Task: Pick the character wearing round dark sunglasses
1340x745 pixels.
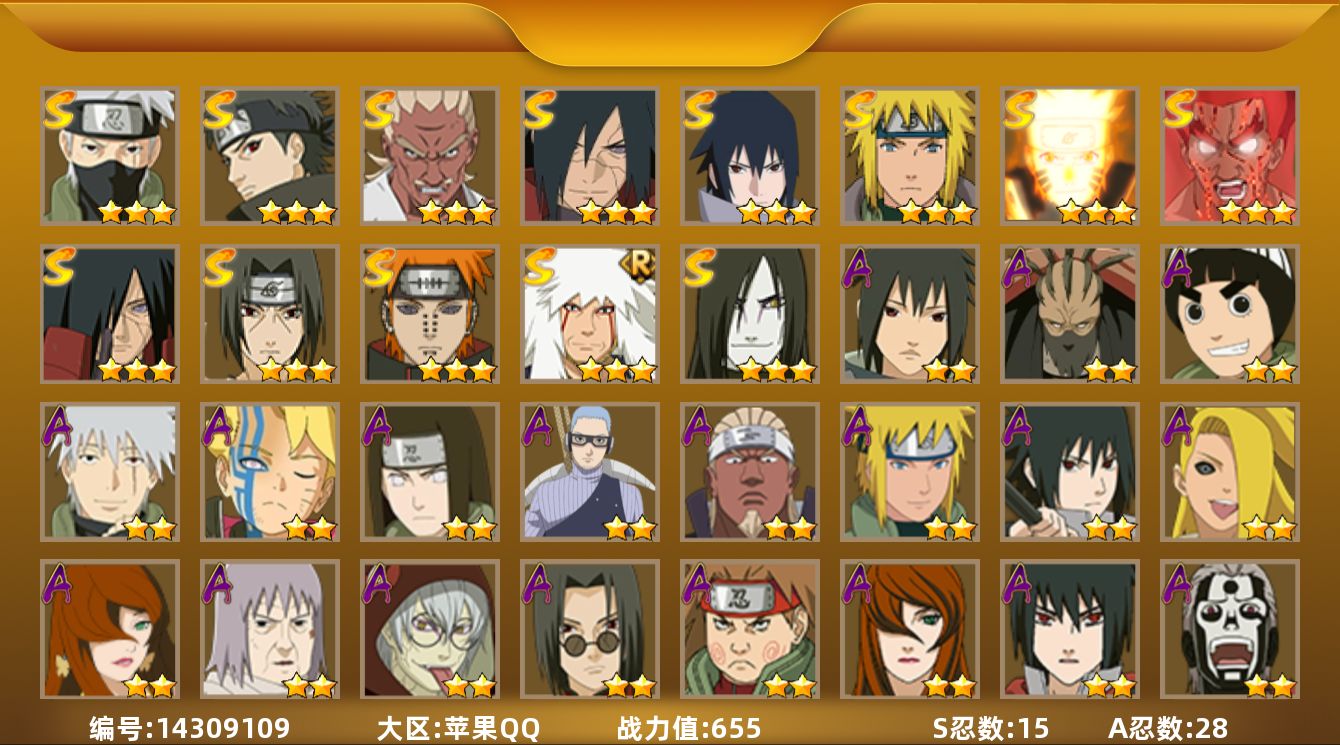Action: [590, 629]
